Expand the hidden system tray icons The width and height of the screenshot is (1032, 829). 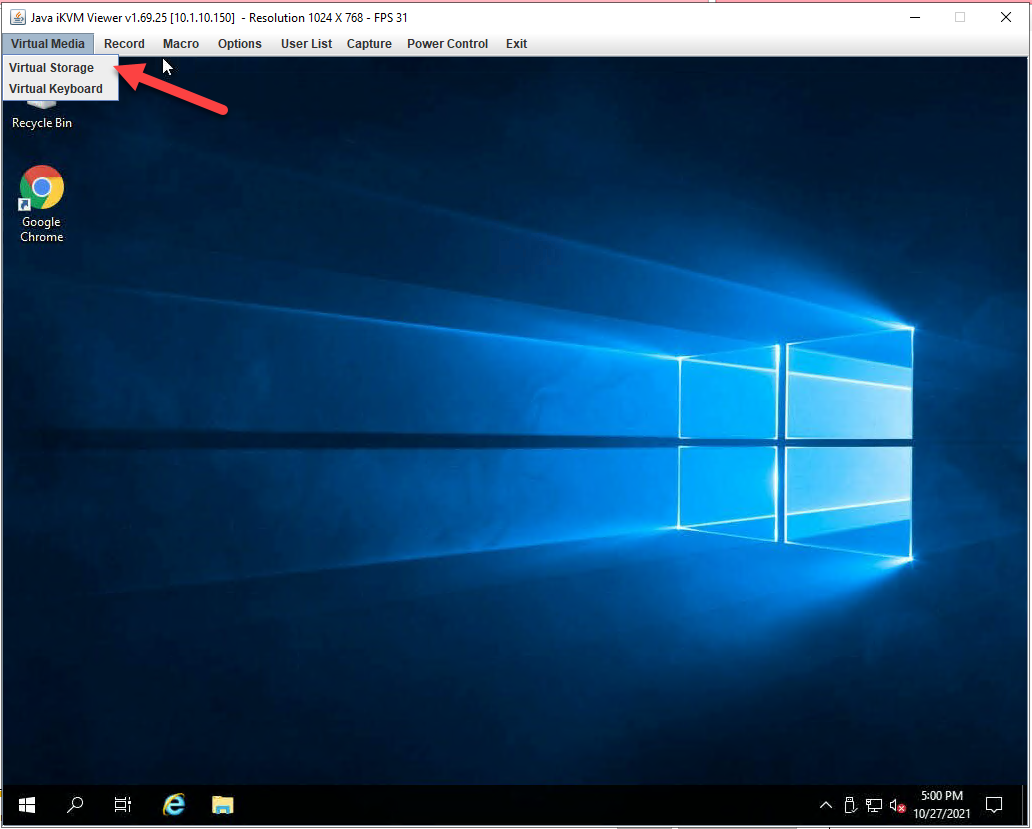point(826,805)
